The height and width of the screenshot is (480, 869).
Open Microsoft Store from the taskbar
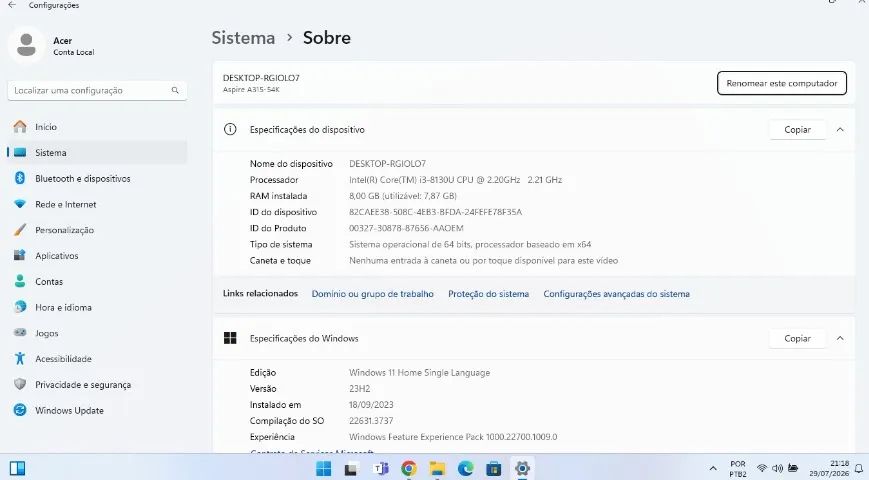494,469
